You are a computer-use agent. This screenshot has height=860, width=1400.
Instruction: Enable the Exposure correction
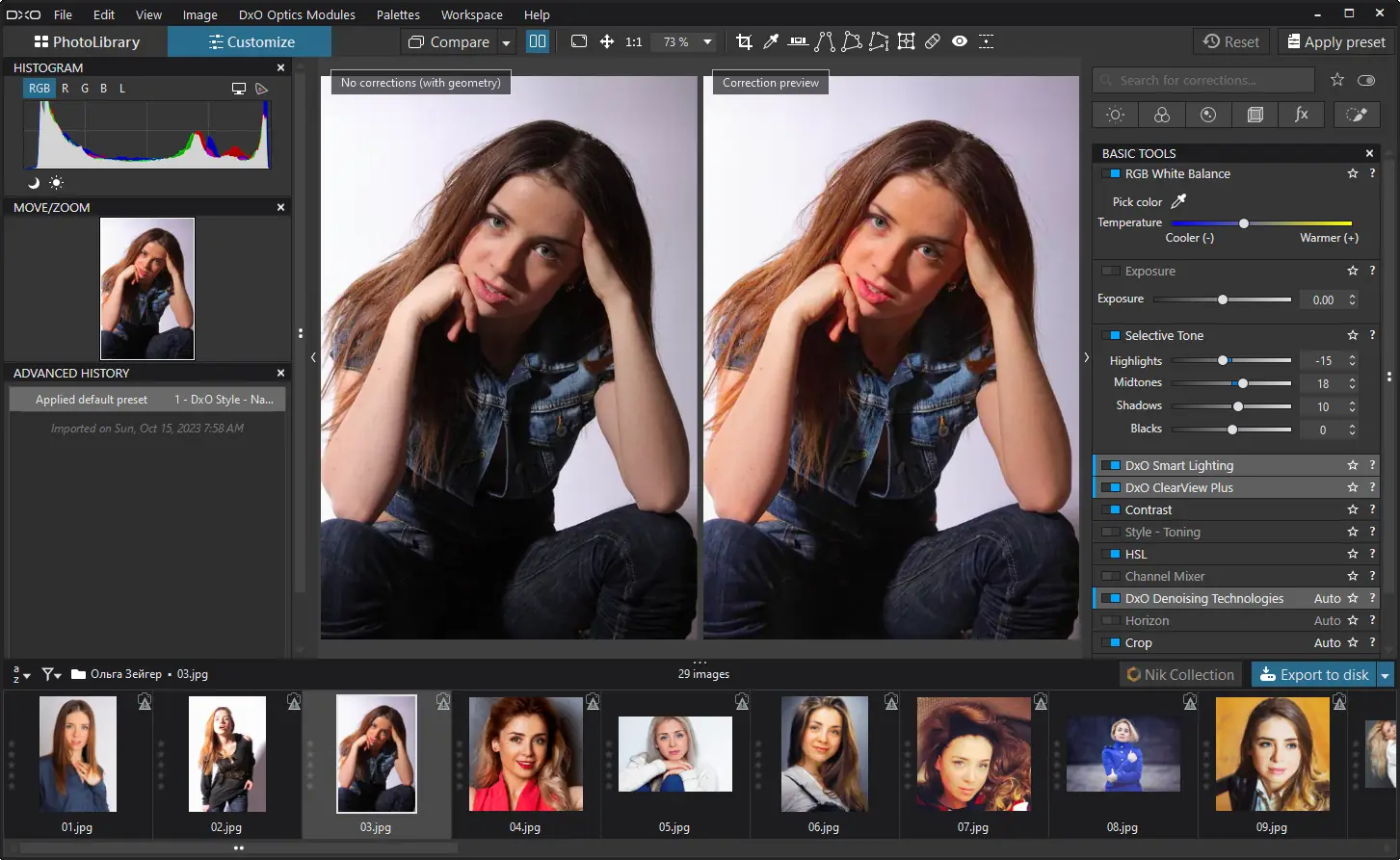[x=1111, y=272]
